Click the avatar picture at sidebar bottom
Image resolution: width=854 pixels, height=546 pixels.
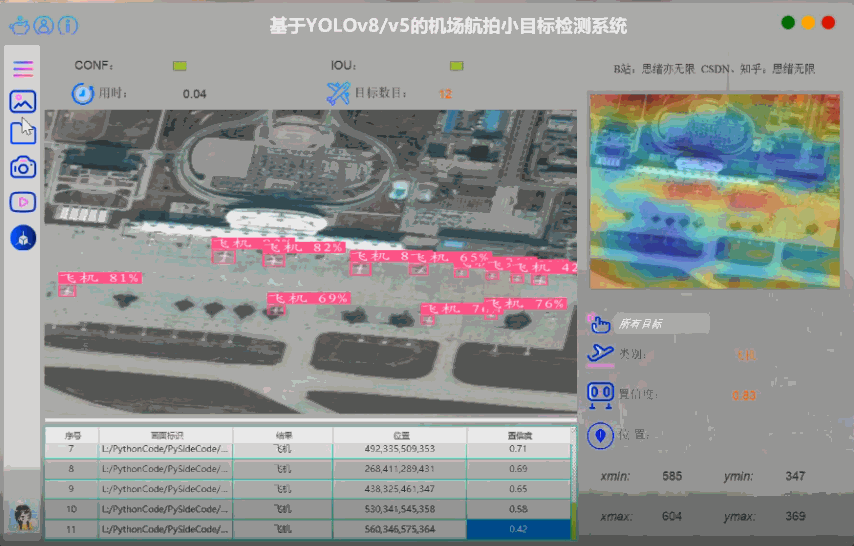[23, 516]
